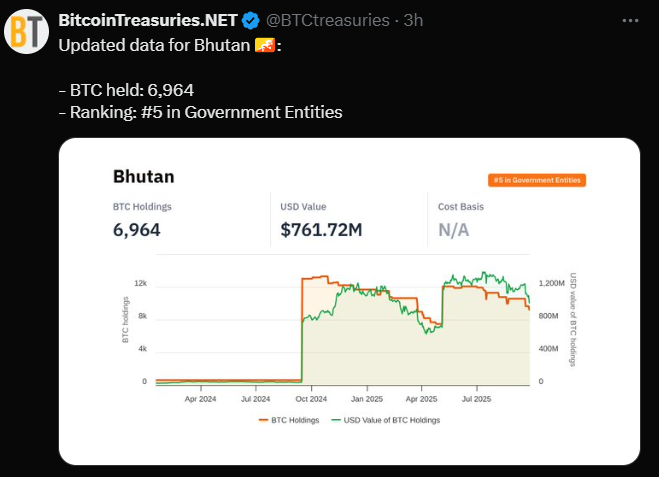Click the Bhutan flag emoji

[265, 46]
